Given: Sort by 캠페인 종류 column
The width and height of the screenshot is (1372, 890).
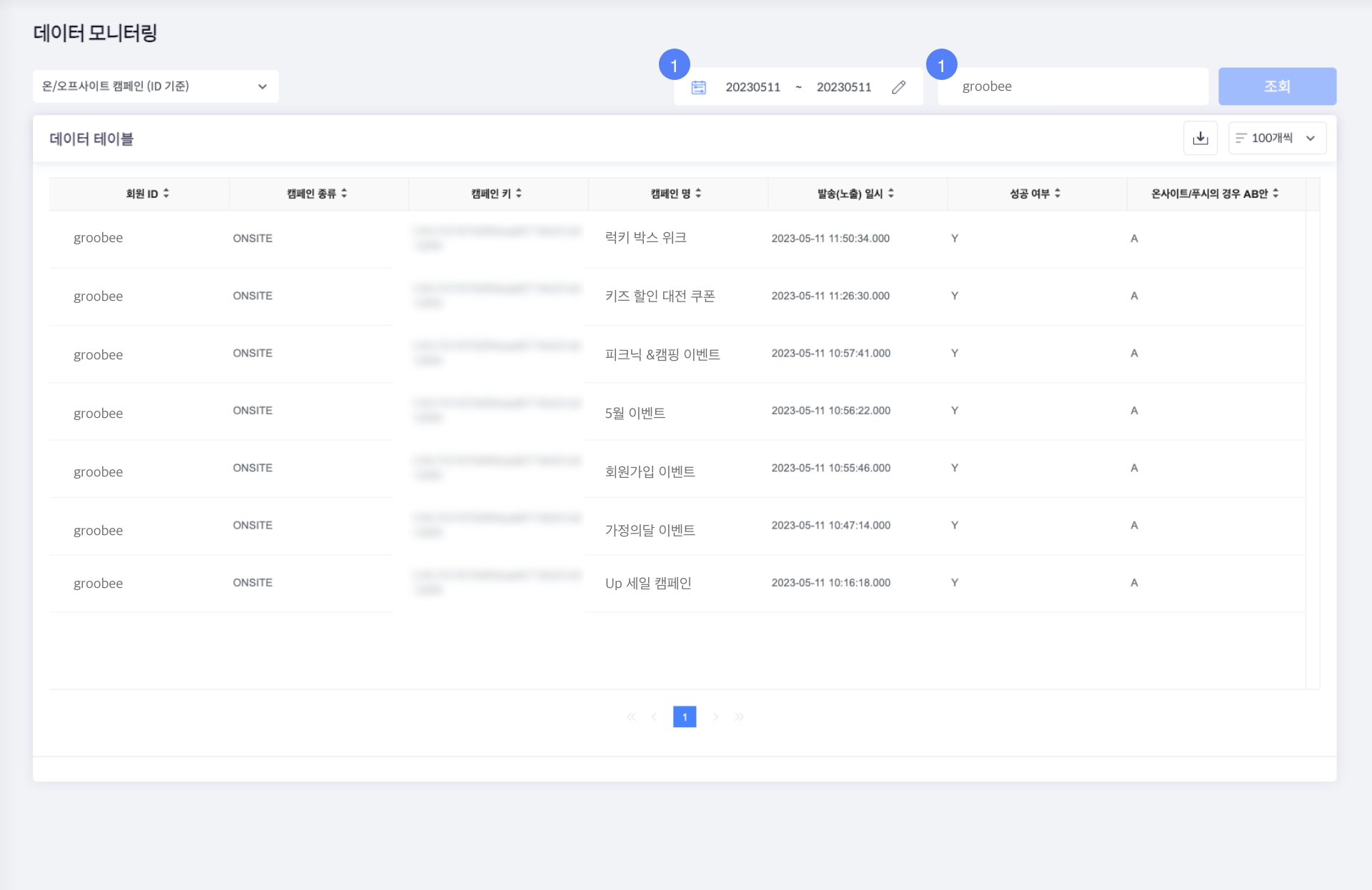Looking at the screenshot, I should coord(344,194).
